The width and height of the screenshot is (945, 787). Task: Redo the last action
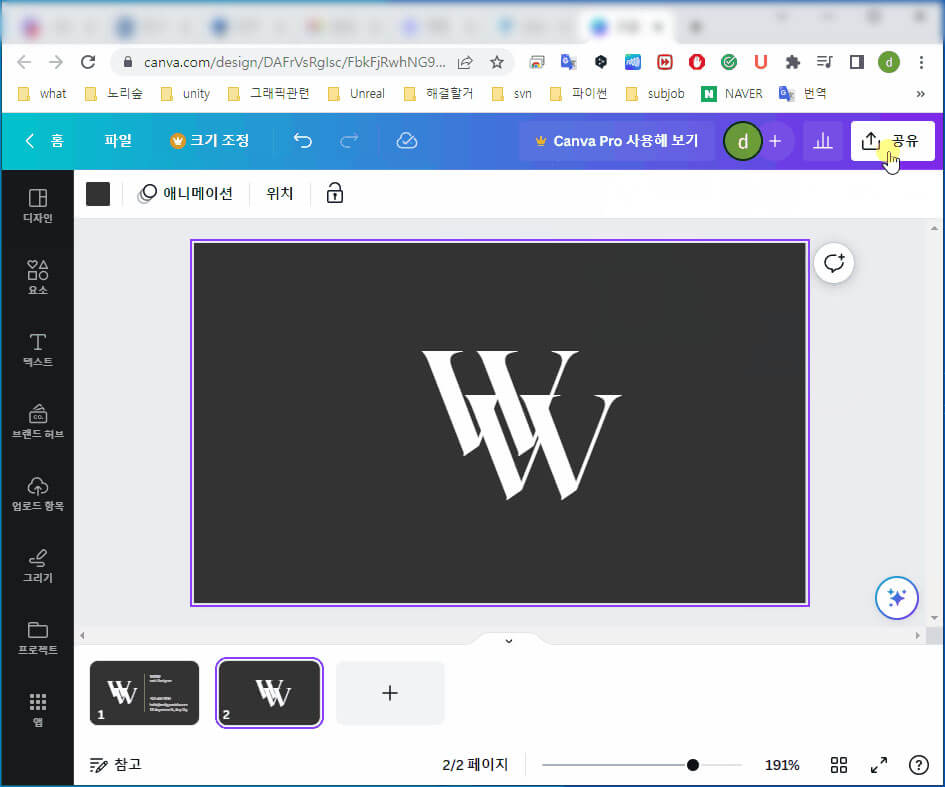pos(349,141)
